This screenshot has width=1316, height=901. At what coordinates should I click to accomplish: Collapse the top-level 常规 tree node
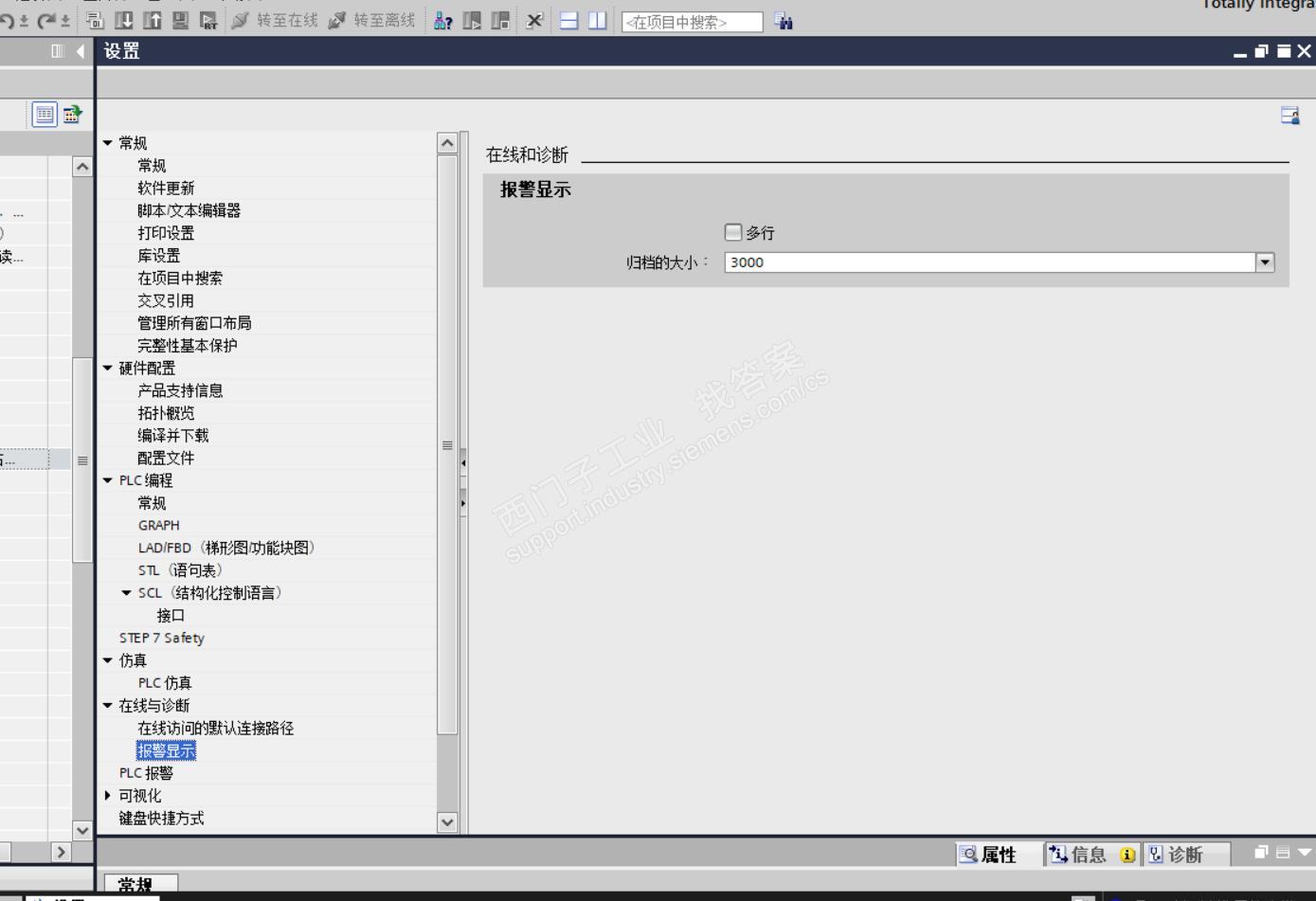coord(107,143)
